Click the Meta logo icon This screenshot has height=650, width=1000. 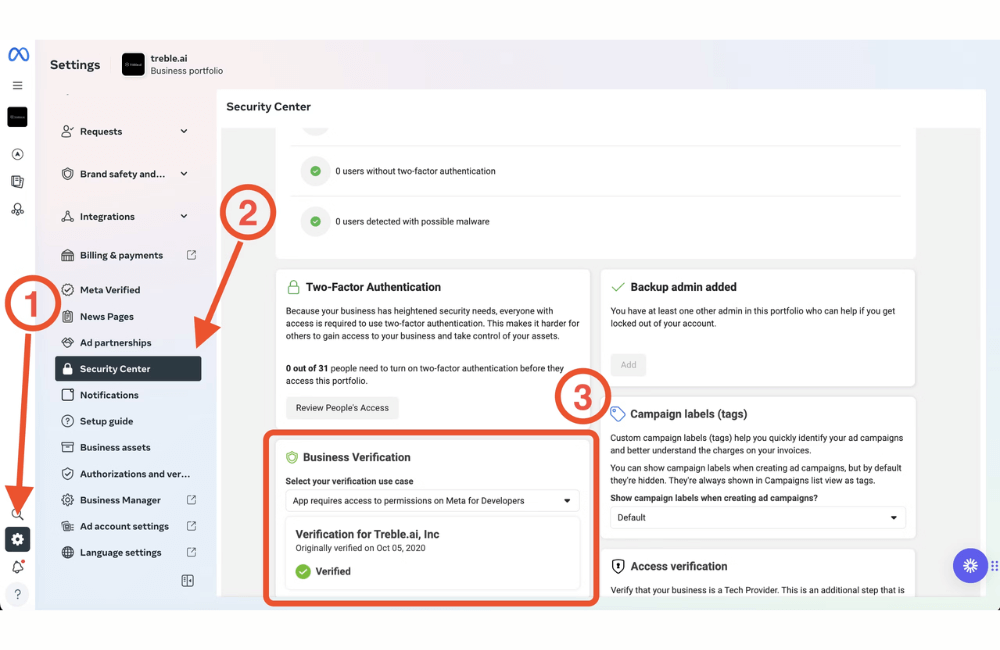(x=18, y=55)
